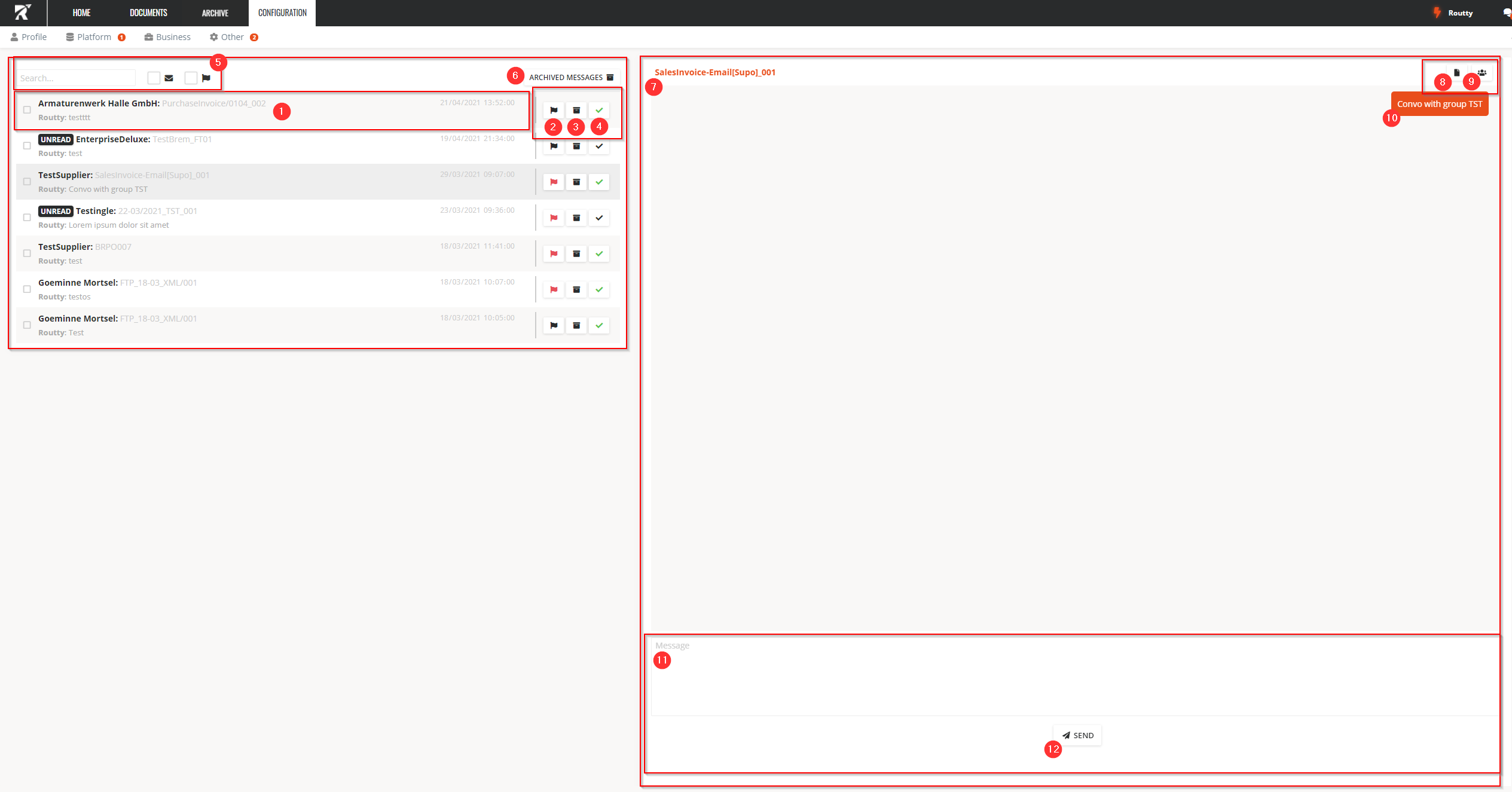Tick the checkbox beside Testingle message

[x=27, y=218]
